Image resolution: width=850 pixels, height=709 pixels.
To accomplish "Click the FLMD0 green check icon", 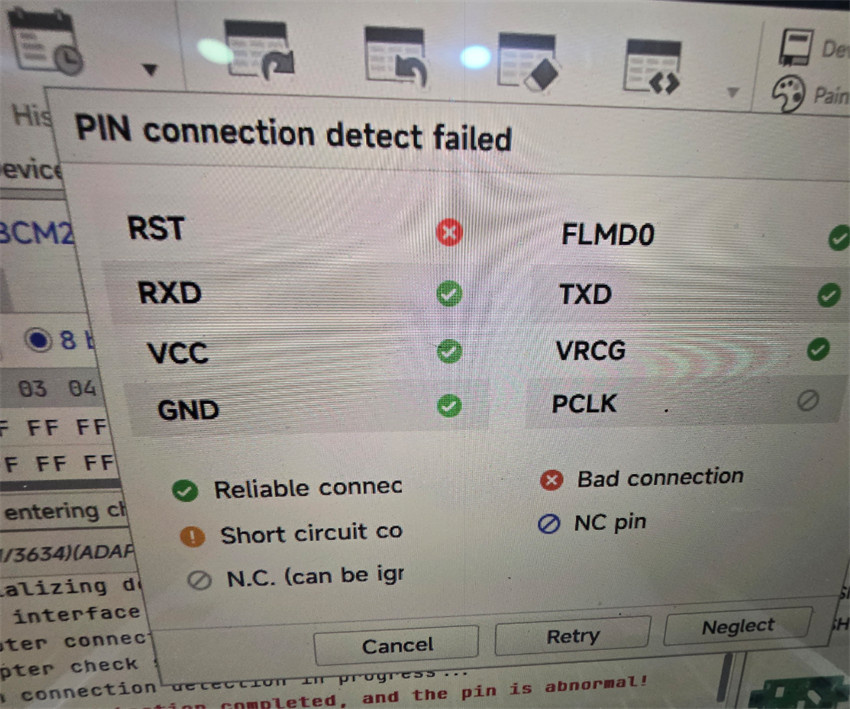I will coord(839,237).
